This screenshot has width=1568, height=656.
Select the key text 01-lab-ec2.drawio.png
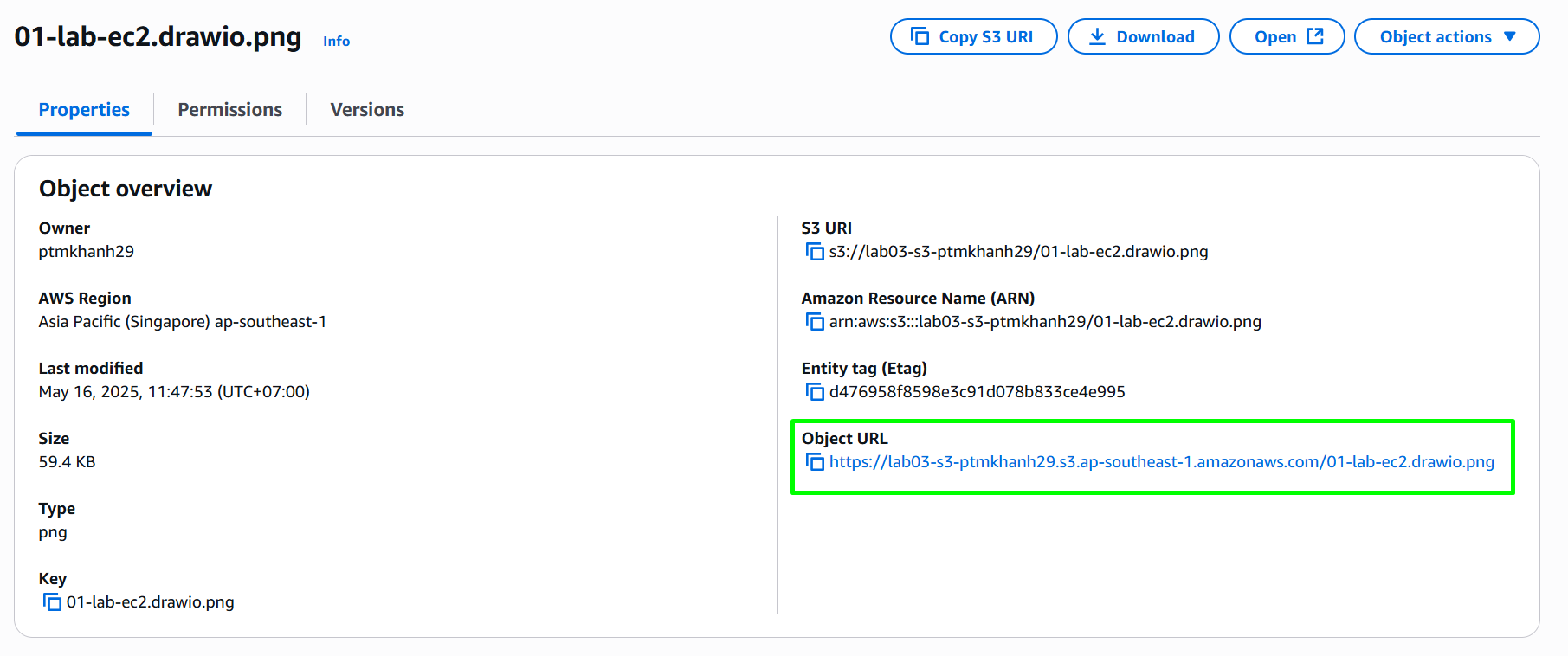point(150,602)
